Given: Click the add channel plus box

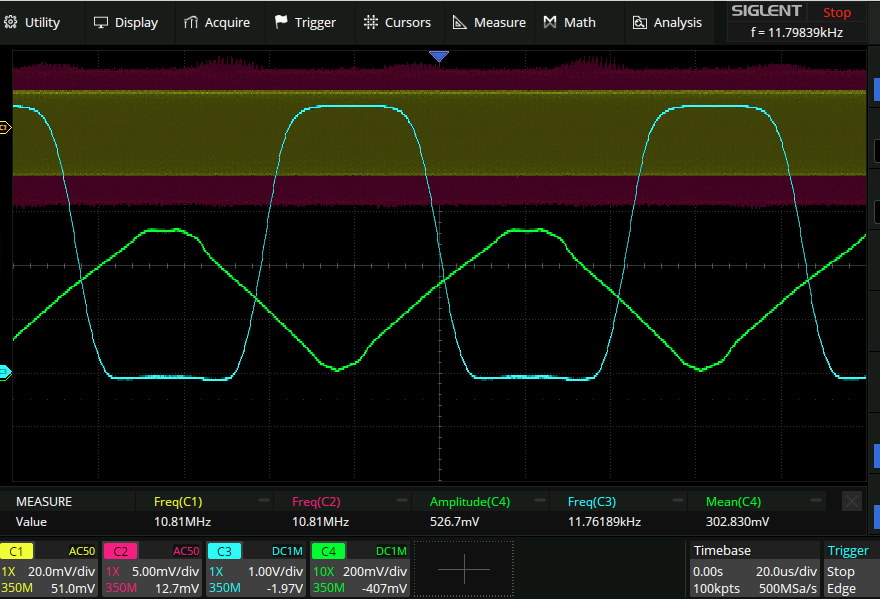Looking at the screenshot, I should point(464,570).
